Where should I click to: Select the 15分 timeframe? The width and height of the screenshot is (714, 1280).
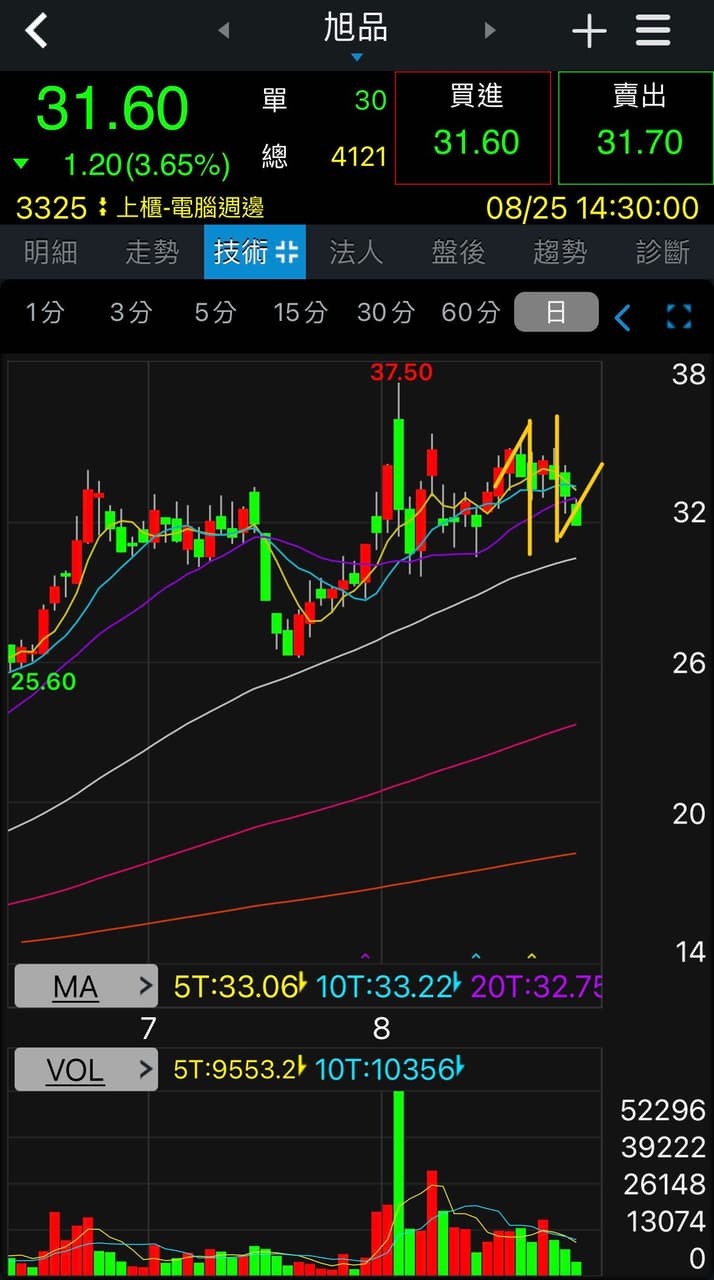tap(300, 313)
